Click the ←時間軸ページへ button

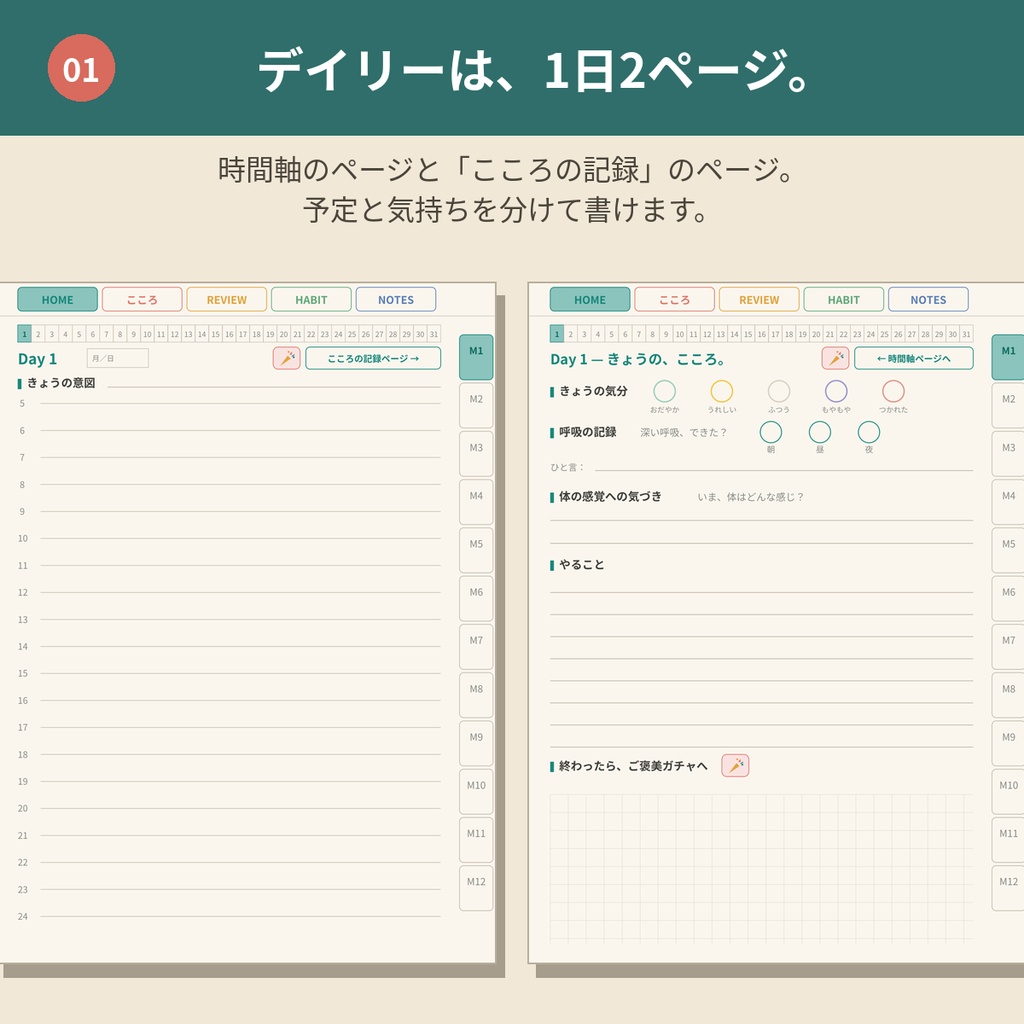click(913, 358)
